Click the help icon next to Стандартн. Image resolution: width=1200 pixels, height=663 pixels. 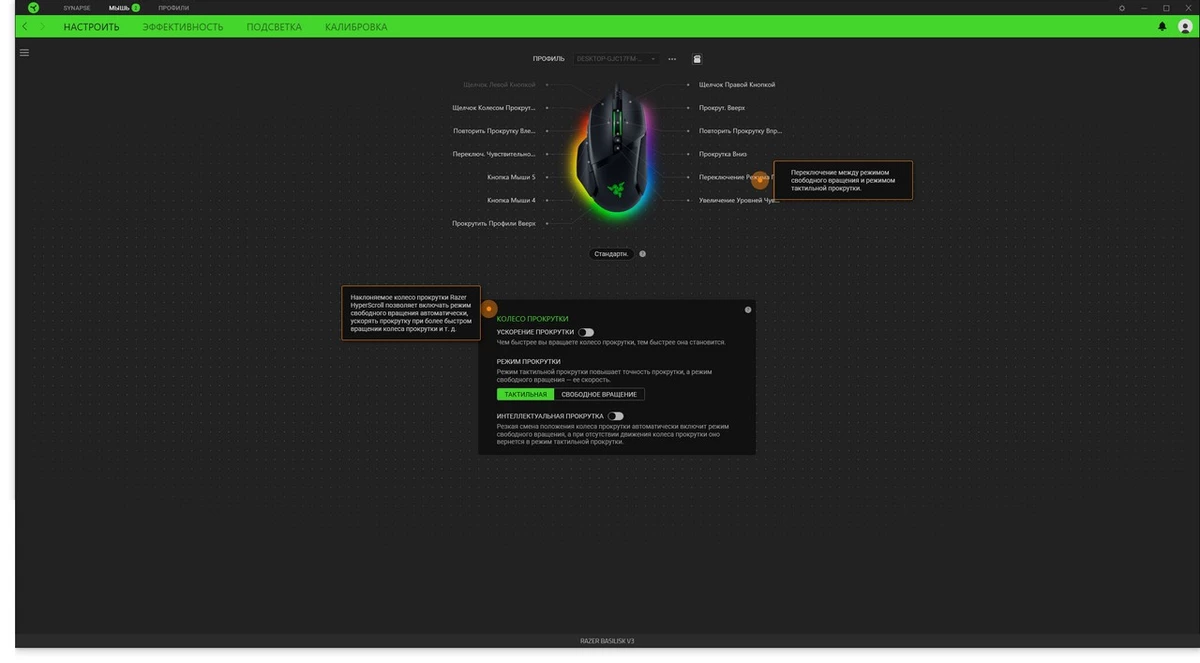pos(642,254)
